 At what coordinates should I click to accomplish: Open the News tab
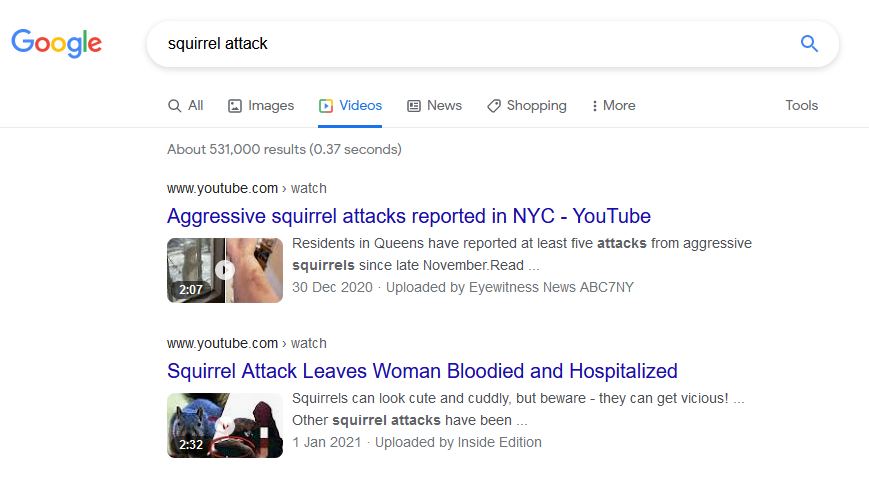[x=434, y=105]
